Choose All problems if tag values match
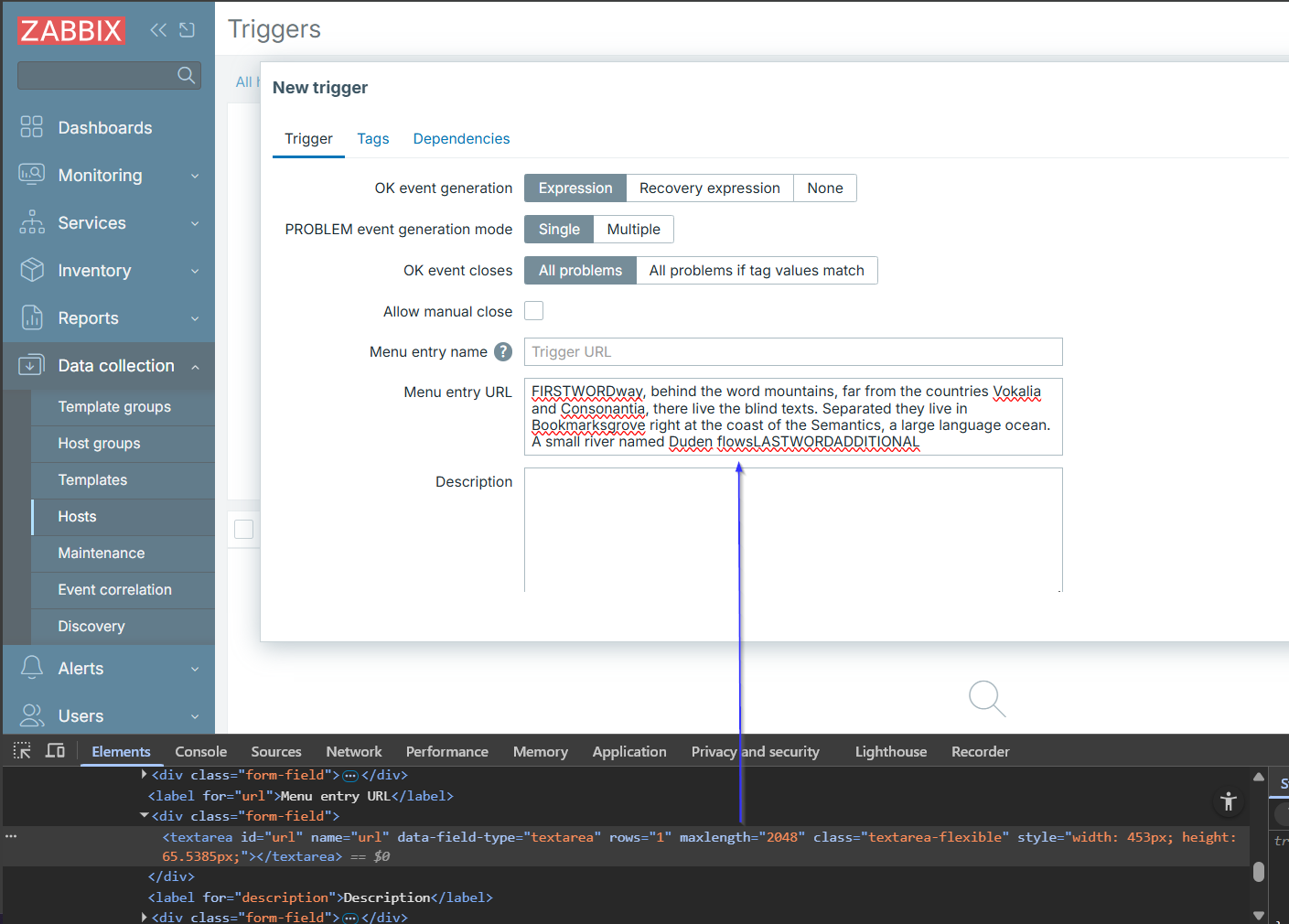1289x924 pixels. coord(756,271)
